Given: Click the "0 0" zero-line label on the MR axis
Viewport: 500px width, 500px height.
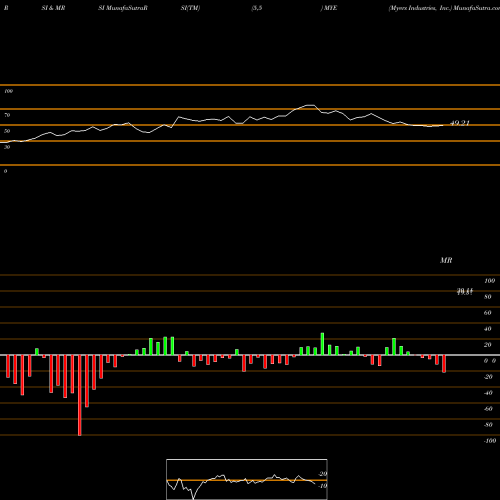Looking at the screenshot, I should 490,361.
